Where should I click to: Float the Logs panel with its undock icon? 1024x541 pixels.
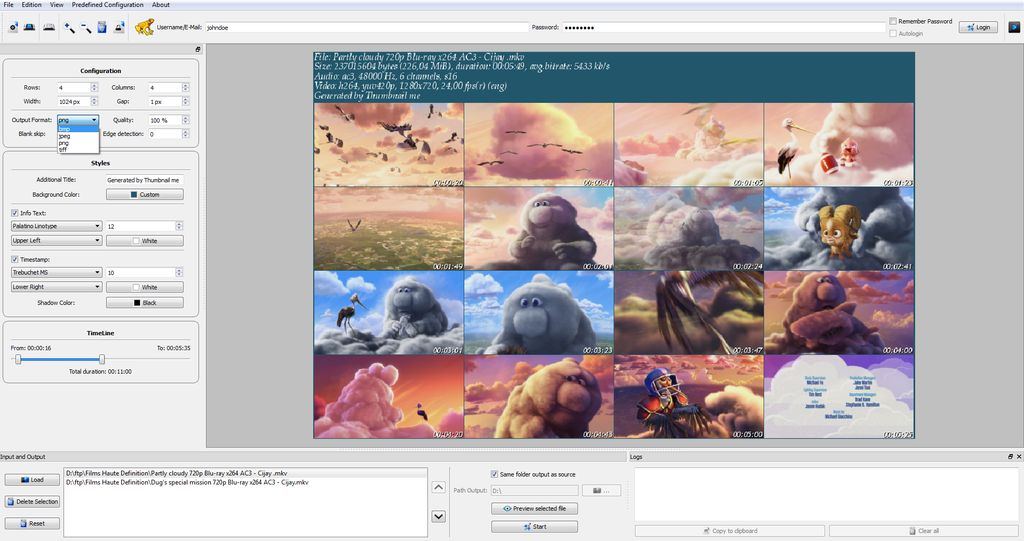[1010, 457]
